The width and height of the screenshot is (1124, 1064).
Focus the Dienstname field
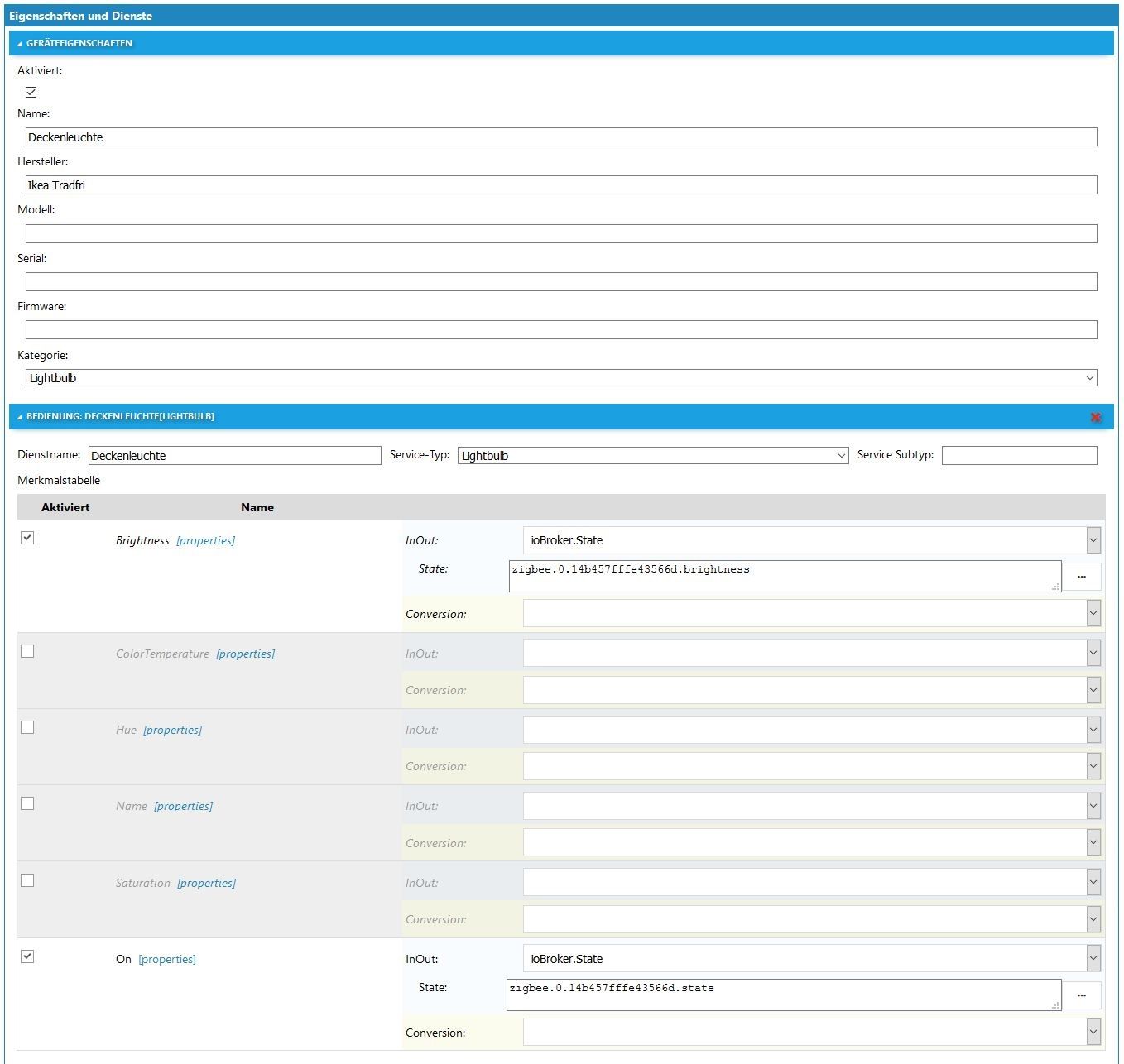point(235,456)
